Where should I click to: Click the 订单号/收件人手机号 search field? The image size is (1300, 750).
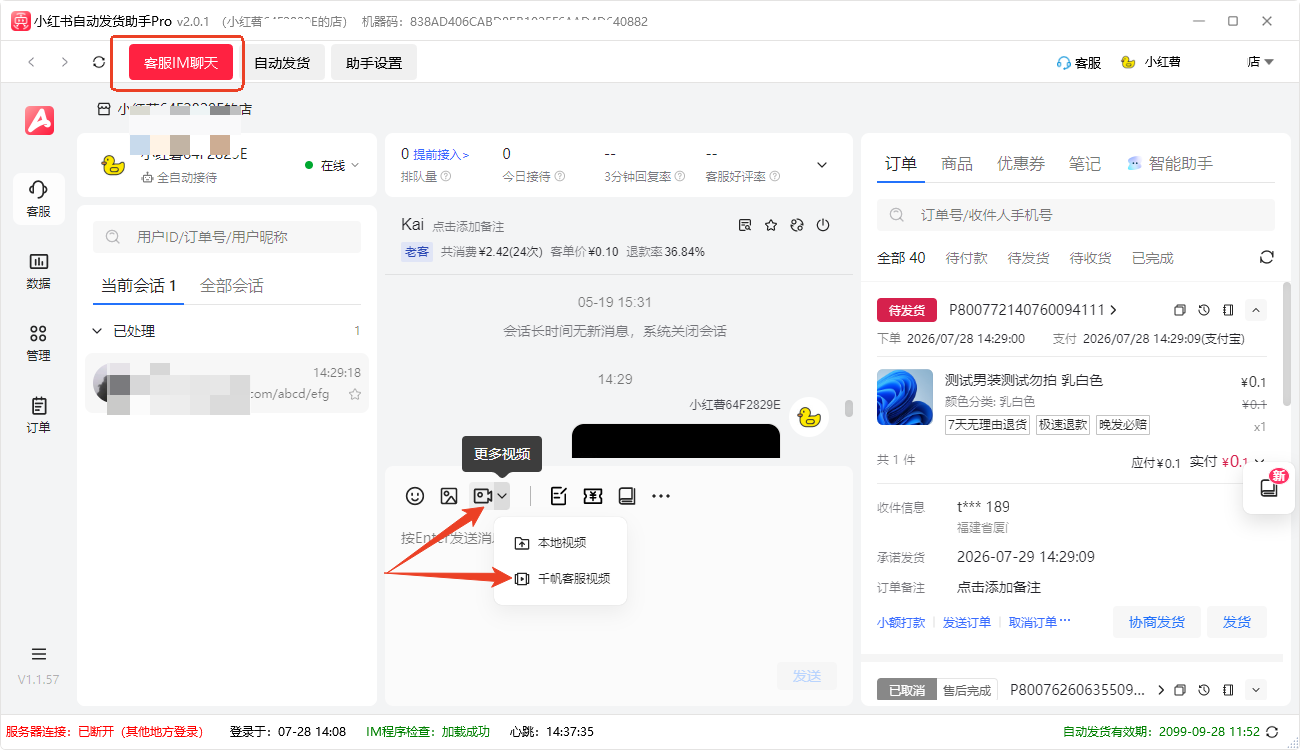click(x=1076, y=215)
